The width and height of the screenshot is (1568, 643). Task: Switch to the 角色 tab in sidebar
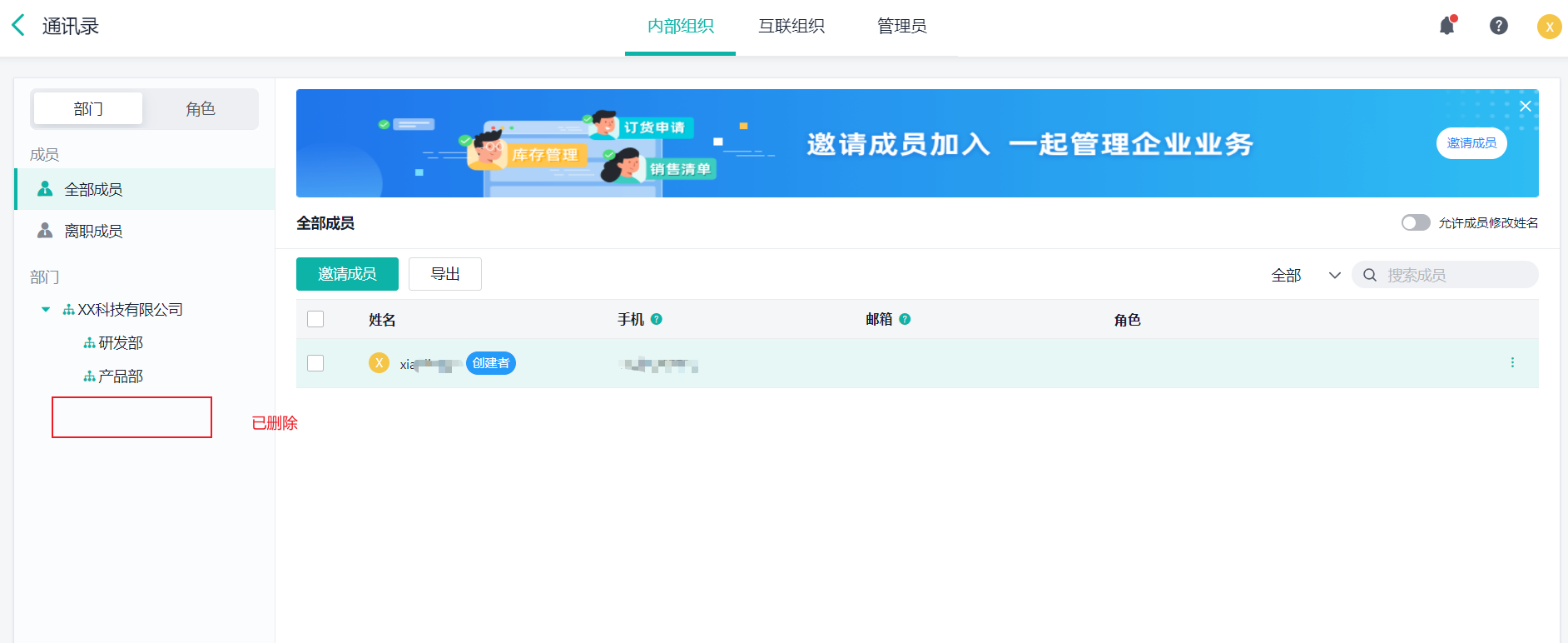[200, 109]
